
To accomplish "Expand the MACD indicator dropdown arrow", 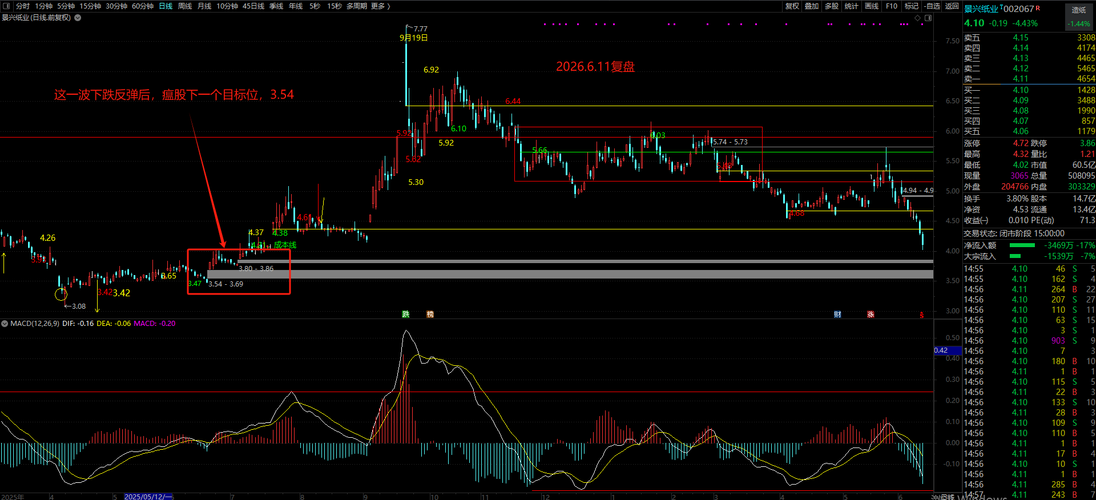I will 5,324.
